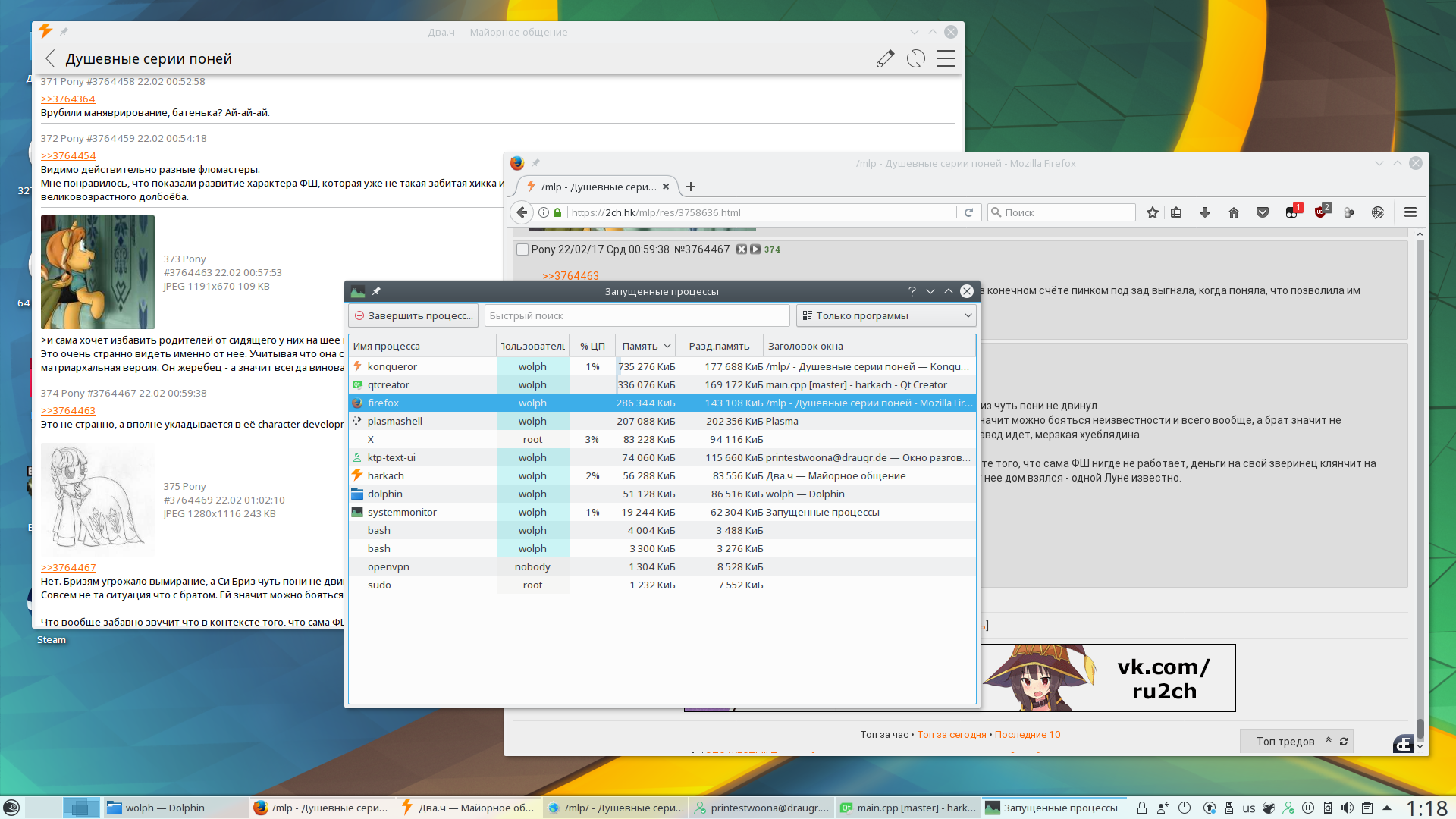
Task: Click the pencil compose icon in harkach
Action: click(885, 59)
